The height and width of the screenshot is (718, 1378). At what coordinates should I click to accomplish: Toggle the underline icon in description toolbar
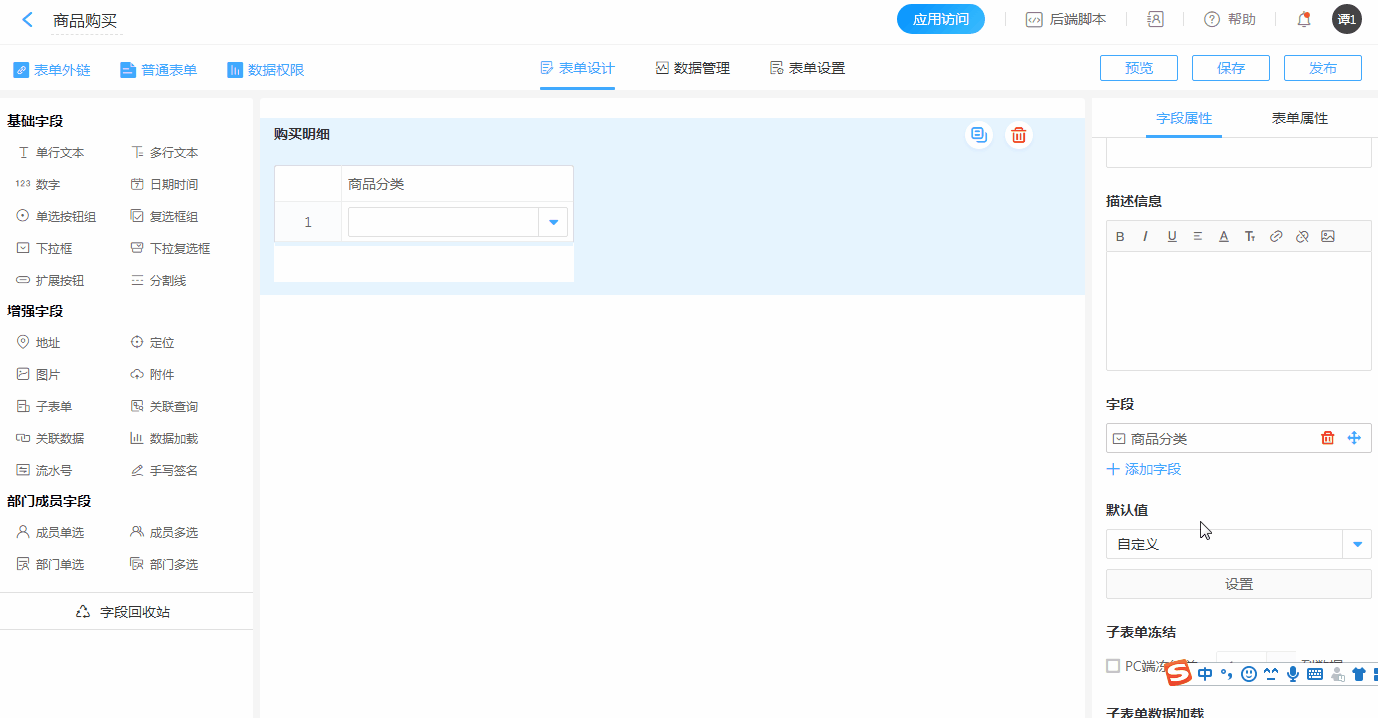[x=1172, y=237]
